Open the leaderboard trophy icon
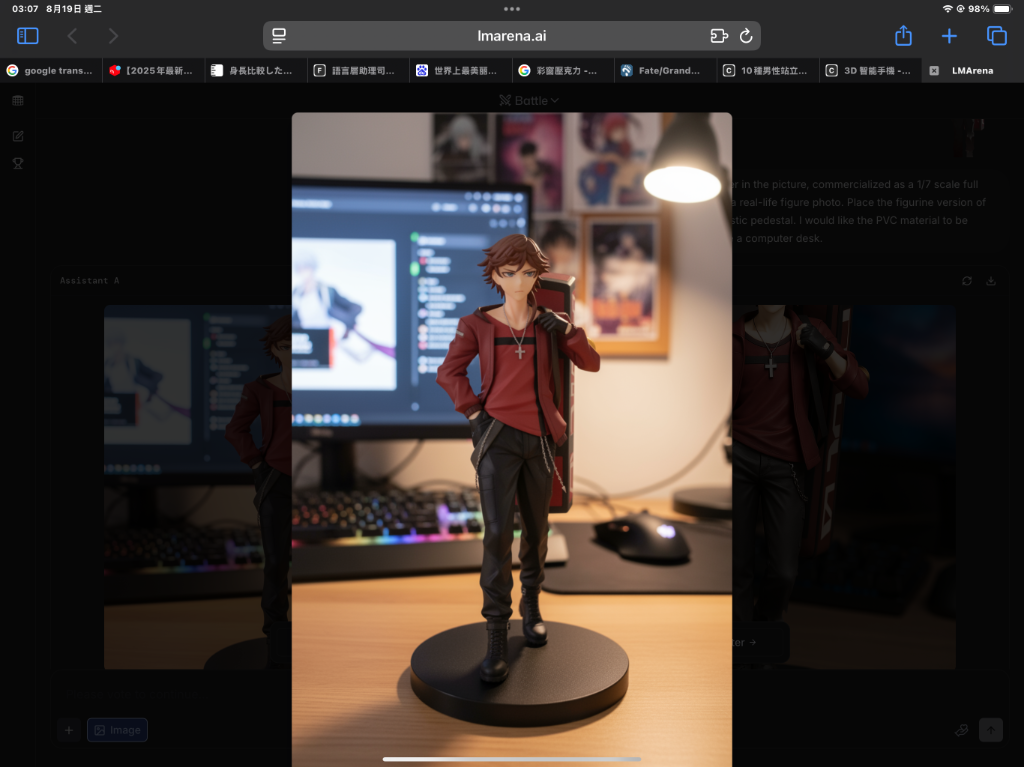 (x=18, y=163)
